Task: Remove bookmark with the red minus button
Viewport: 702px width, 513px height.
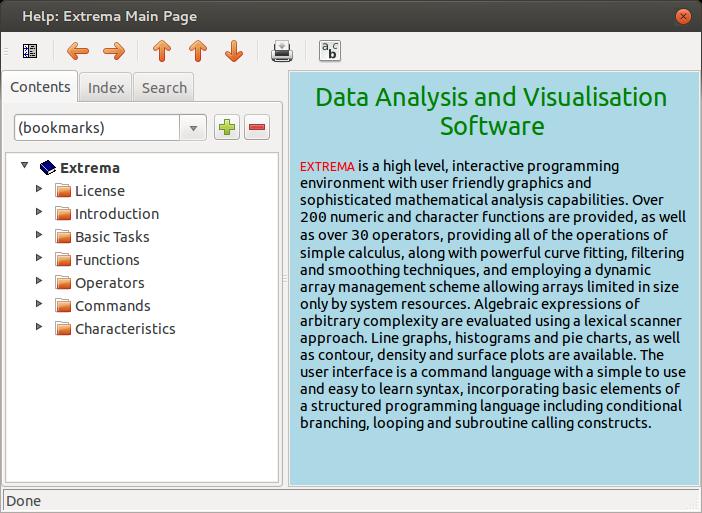Action: click(x=257, y=127)
